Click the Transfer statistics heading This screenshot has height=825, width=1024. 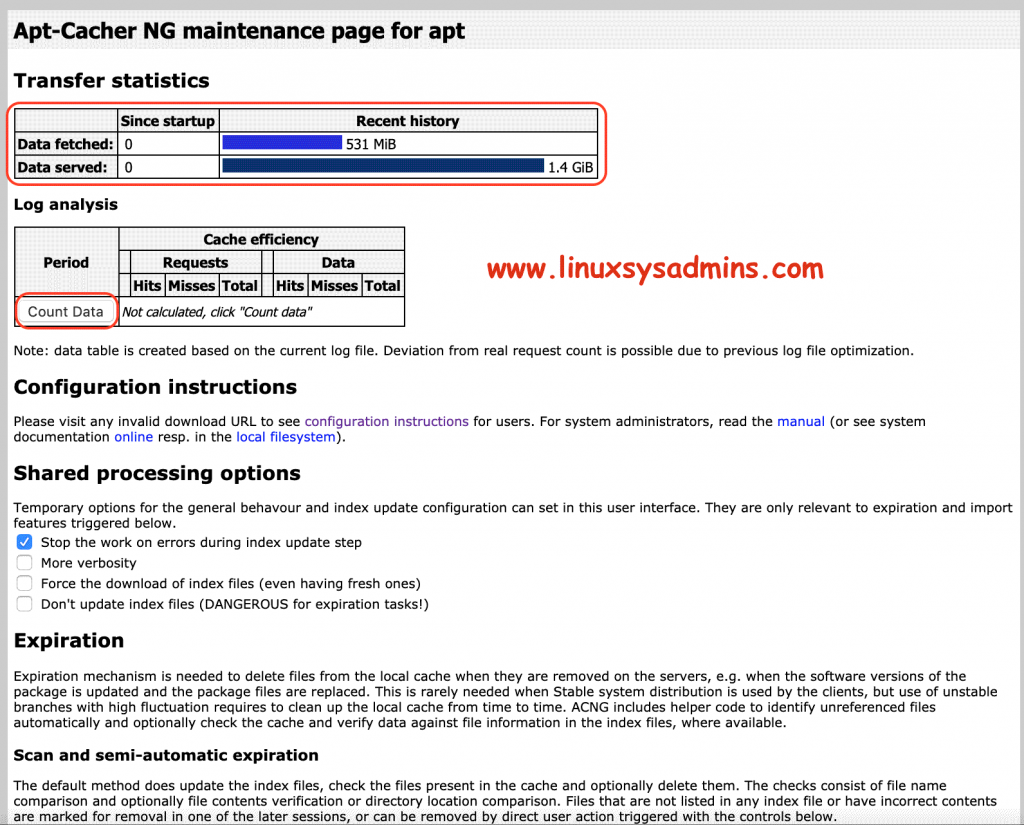click(x=111, y=81)
